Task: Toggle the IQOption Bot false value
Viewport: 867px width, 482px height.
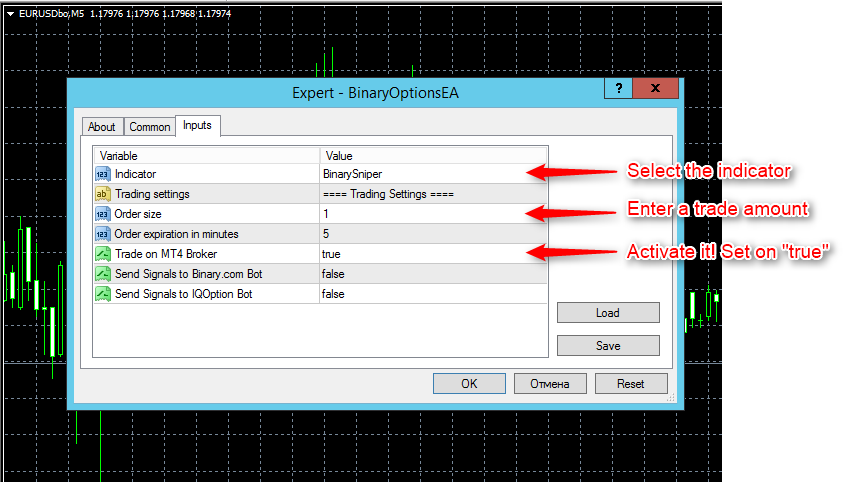Action: [434, 294]
